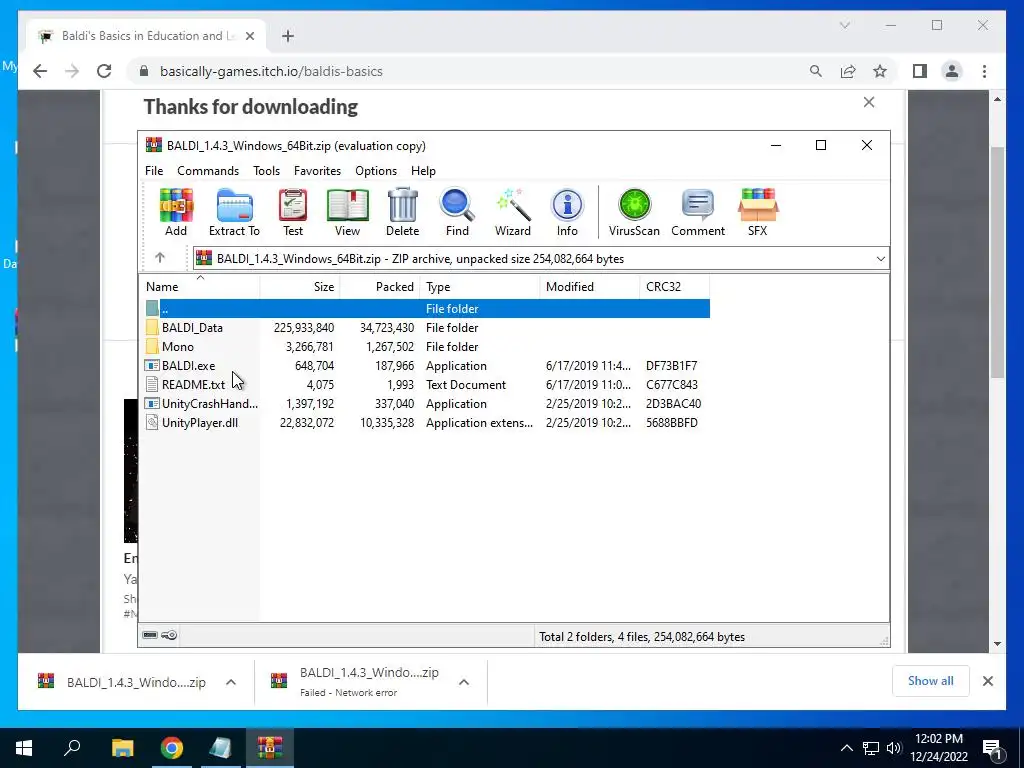Click the WinRAR taskbar button
This screenshot has width=1024, height=768.
pos(270,747)
